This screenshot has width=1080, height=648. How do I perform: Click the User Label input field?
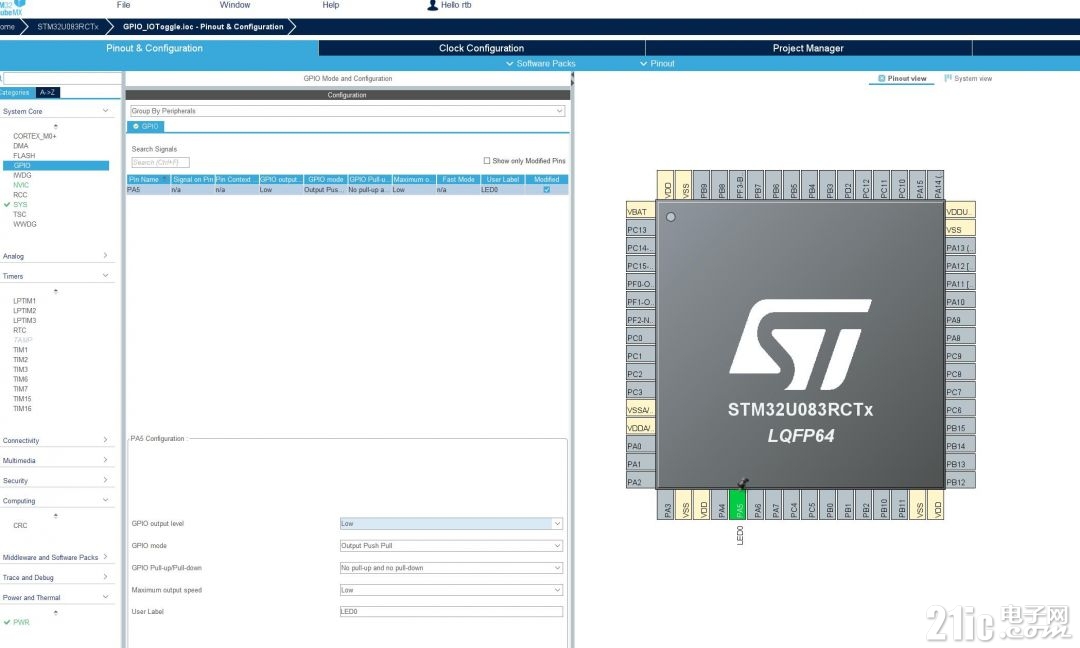click(451, 612)
